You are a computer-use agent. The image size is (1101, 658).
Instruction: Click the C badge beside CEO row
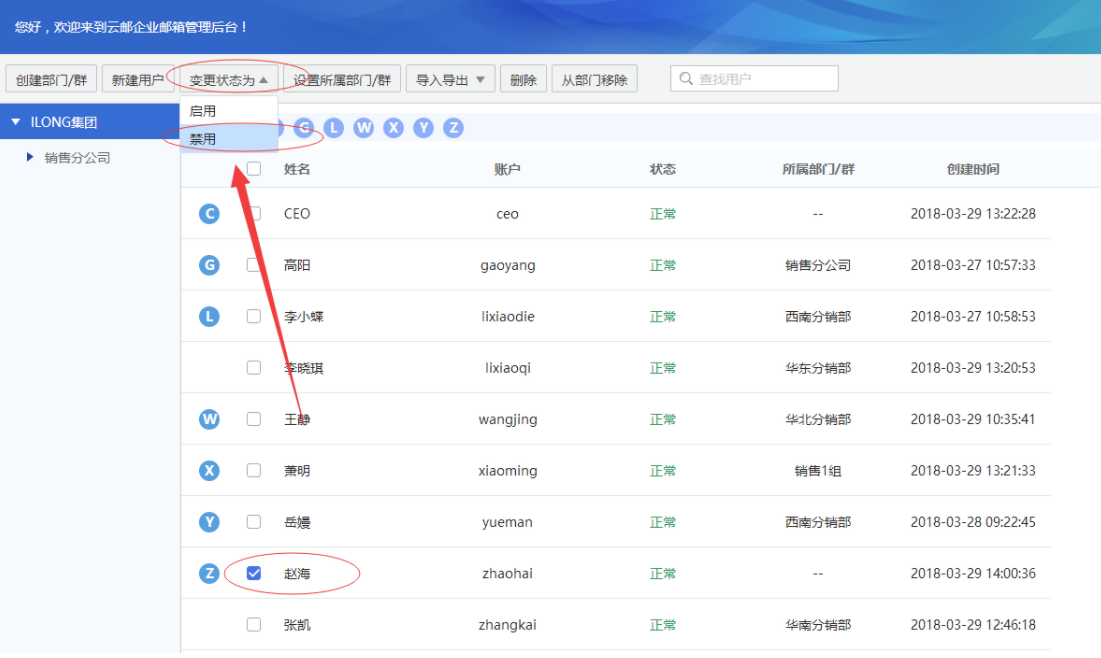[209, 213]
